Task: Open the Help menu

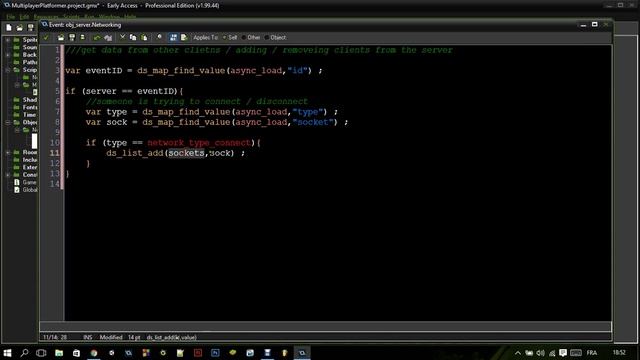Action: [130, 17]
